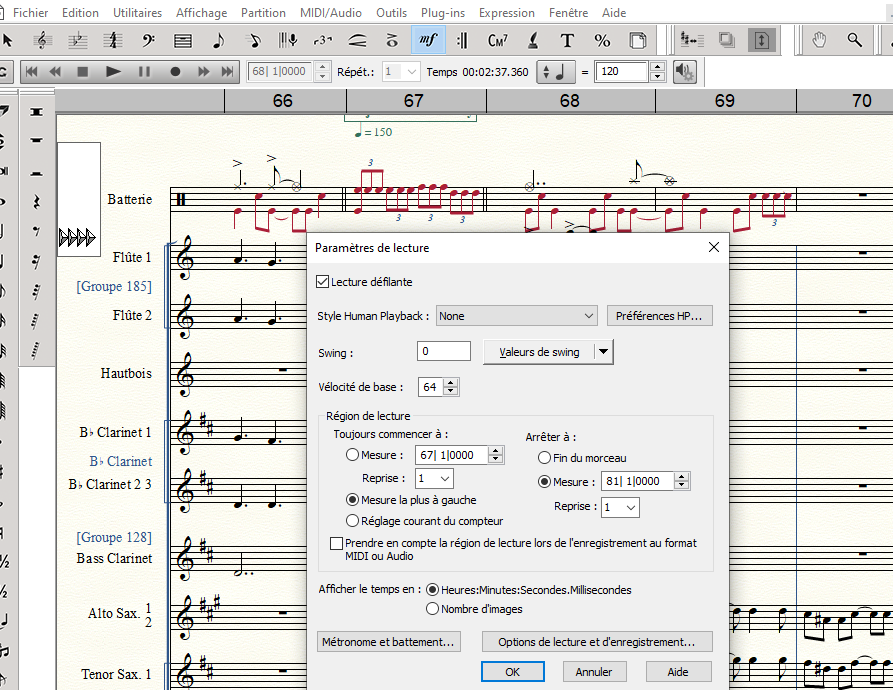Click the Métronome et battement button
893x690 pixels.
coord(390,641)
